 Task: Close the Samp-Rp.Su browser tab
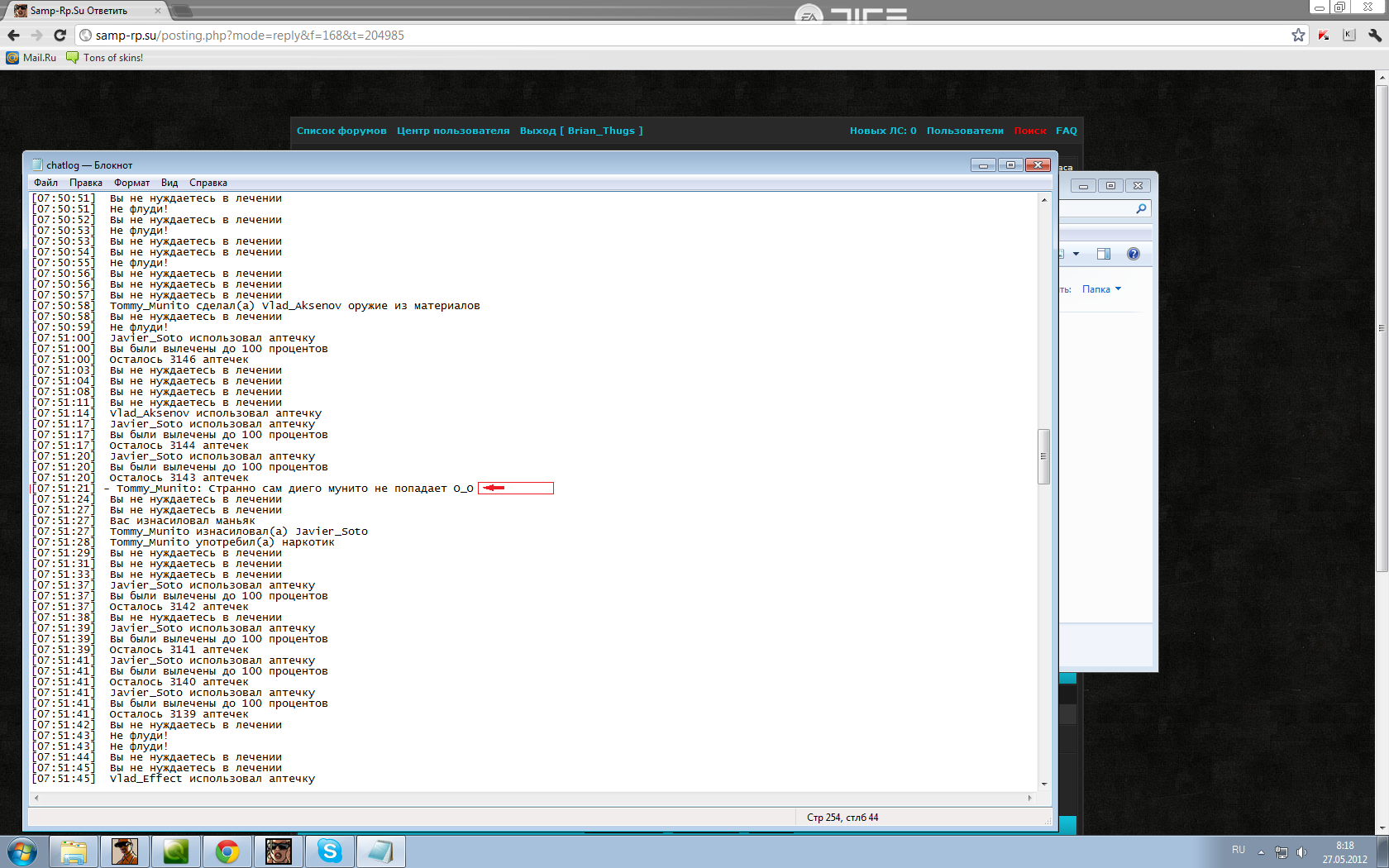click(158, 11)
